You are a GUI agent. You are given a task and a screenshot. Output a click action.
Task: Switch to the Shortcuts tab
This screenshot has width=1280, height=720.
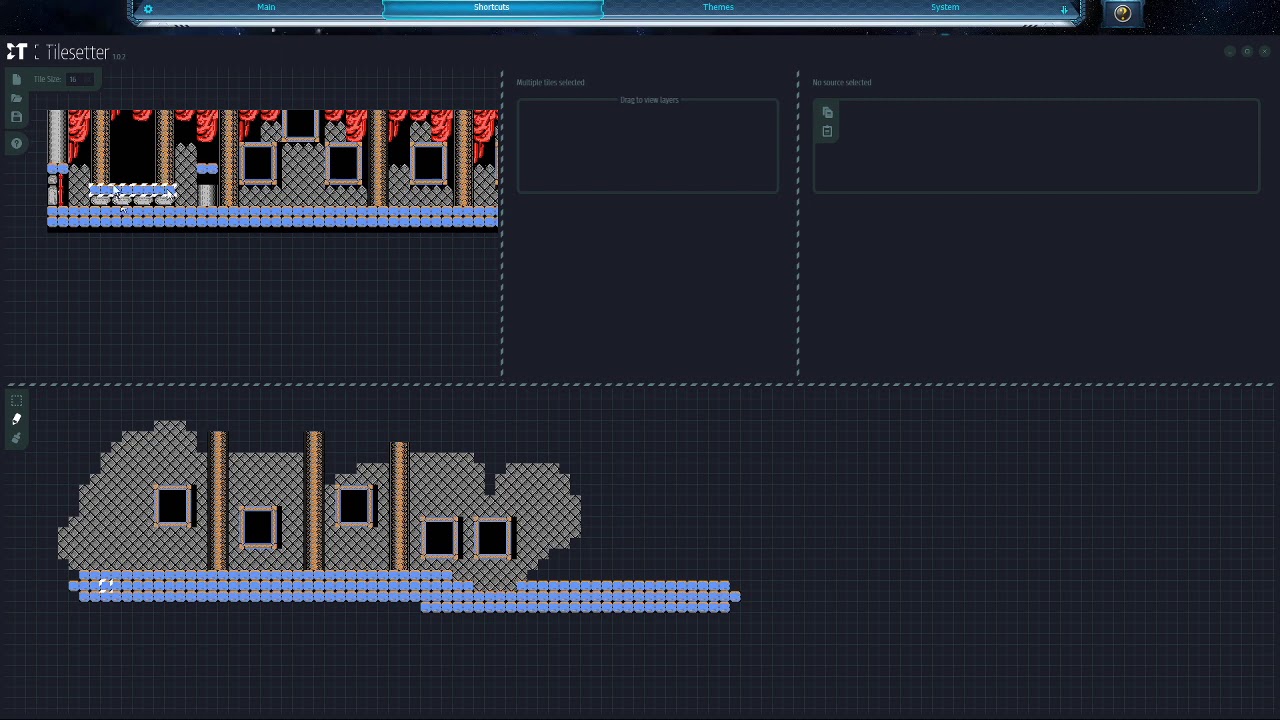492,7
